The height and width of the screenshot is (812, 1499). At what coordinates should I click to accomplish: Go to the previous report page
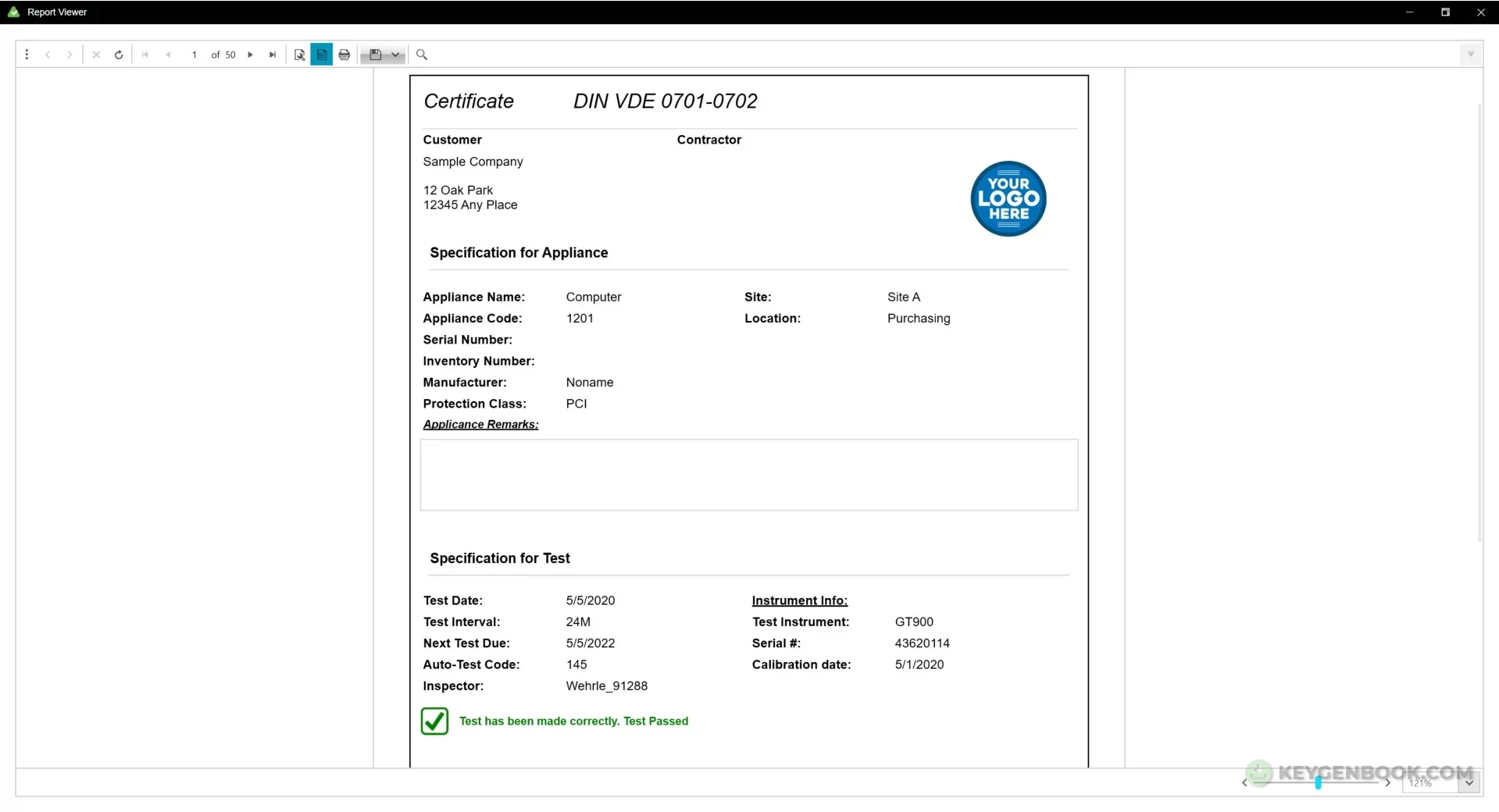pyautogui.click(x=168, y=55)
